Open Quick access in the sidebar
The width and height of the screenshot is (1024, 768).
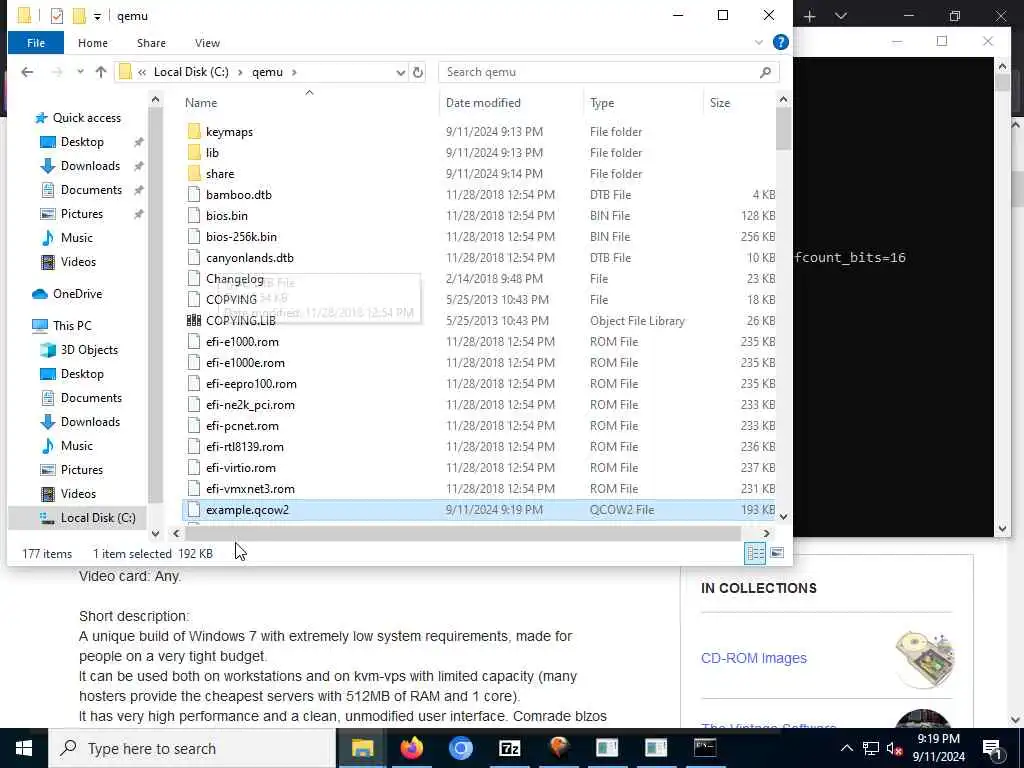click(87, 118)
